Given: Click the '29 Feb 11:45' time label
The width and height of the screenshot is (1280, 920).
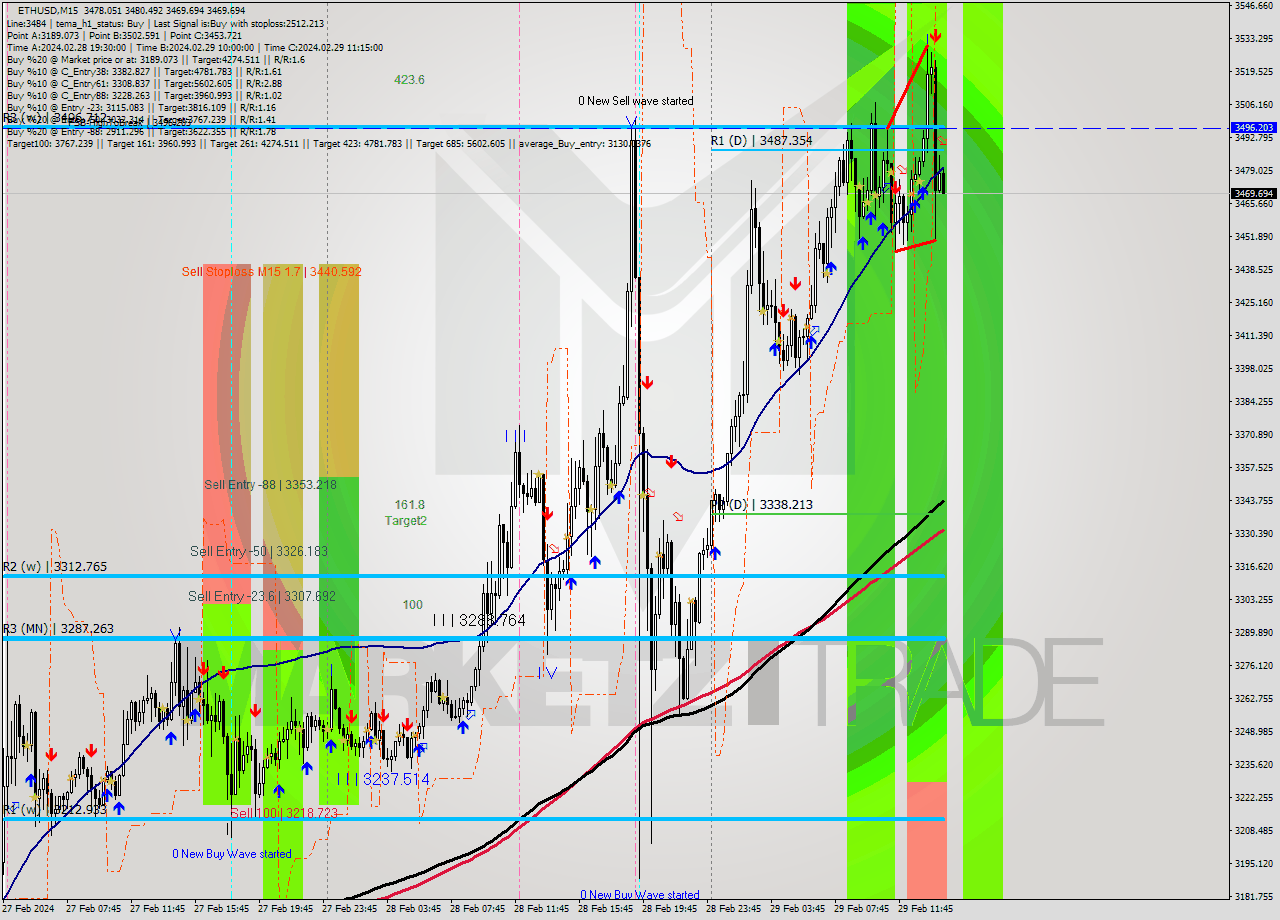Looking at the screenshot, I should [x=925, y=910].
